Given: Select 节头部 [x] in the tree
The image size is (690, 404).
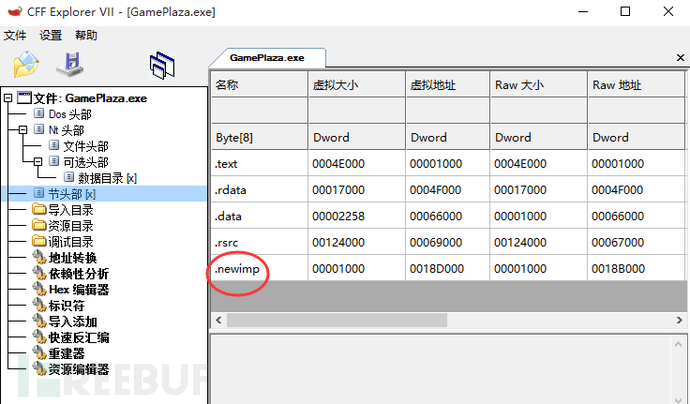Looking at the screenshot, I should (x=72, y=194).
